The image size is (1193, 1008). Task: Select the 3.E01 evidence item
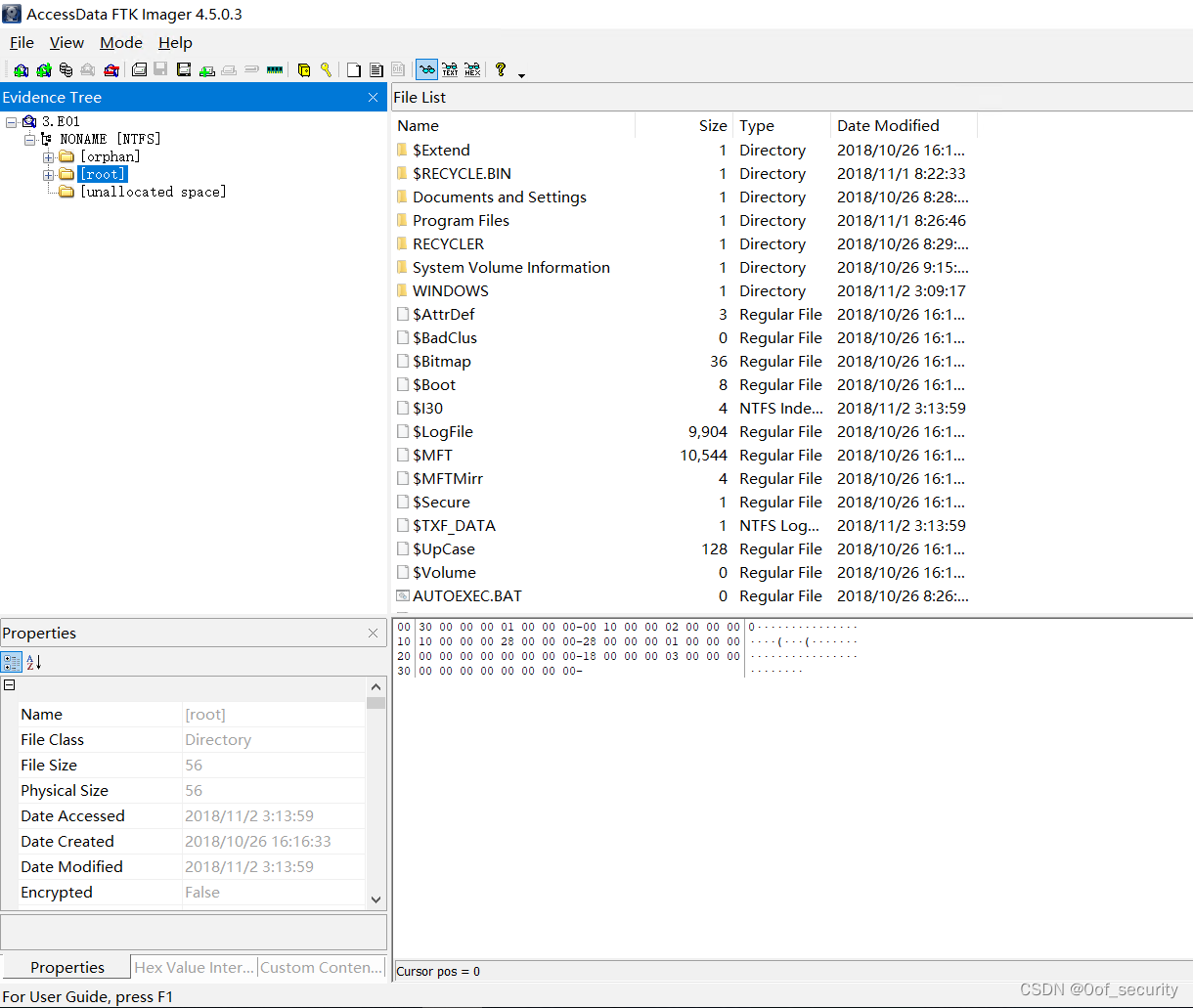pyautogui.click(x=61, y=121)
